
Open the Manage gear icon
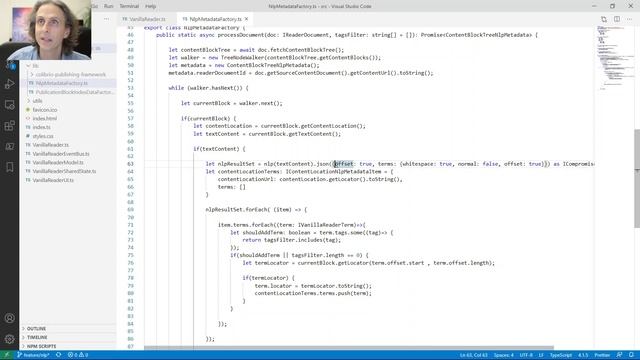(x=10, y=339)
